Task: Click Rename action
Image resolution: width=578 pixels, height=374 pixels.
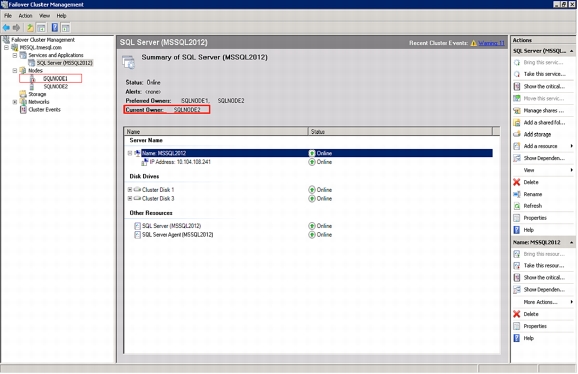Action: pos(533,194)
